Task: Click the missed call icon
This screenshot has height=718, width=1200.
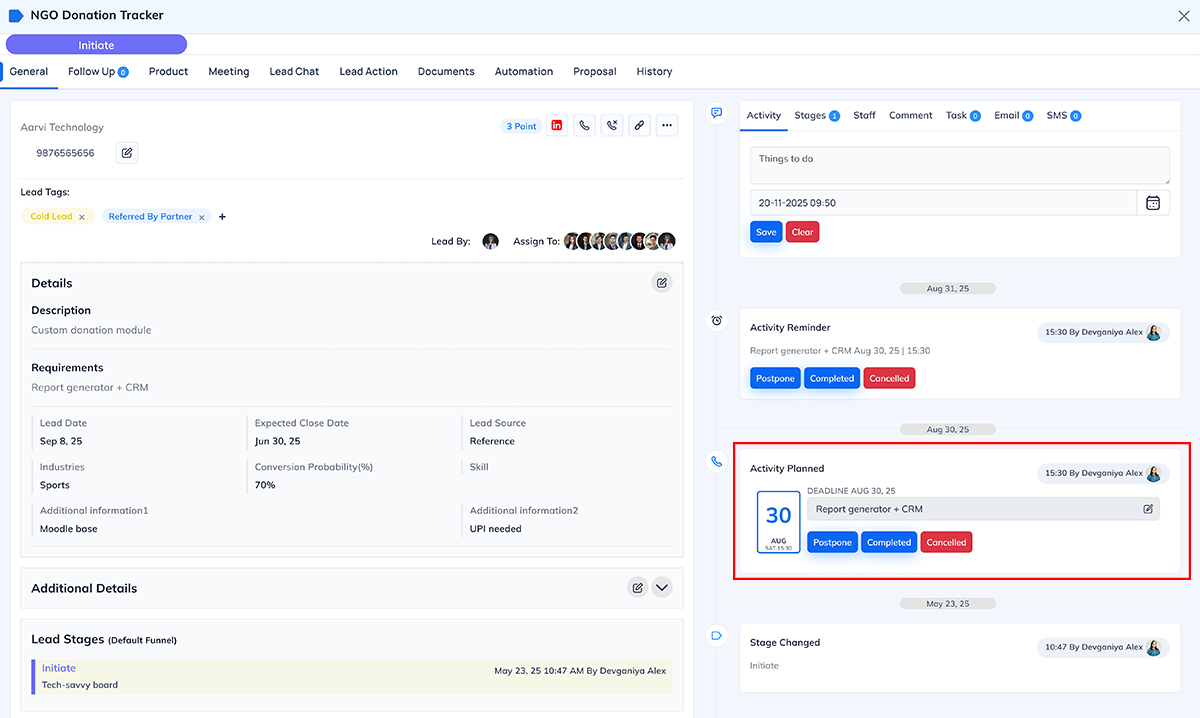Action: click(x=612, y=126)
